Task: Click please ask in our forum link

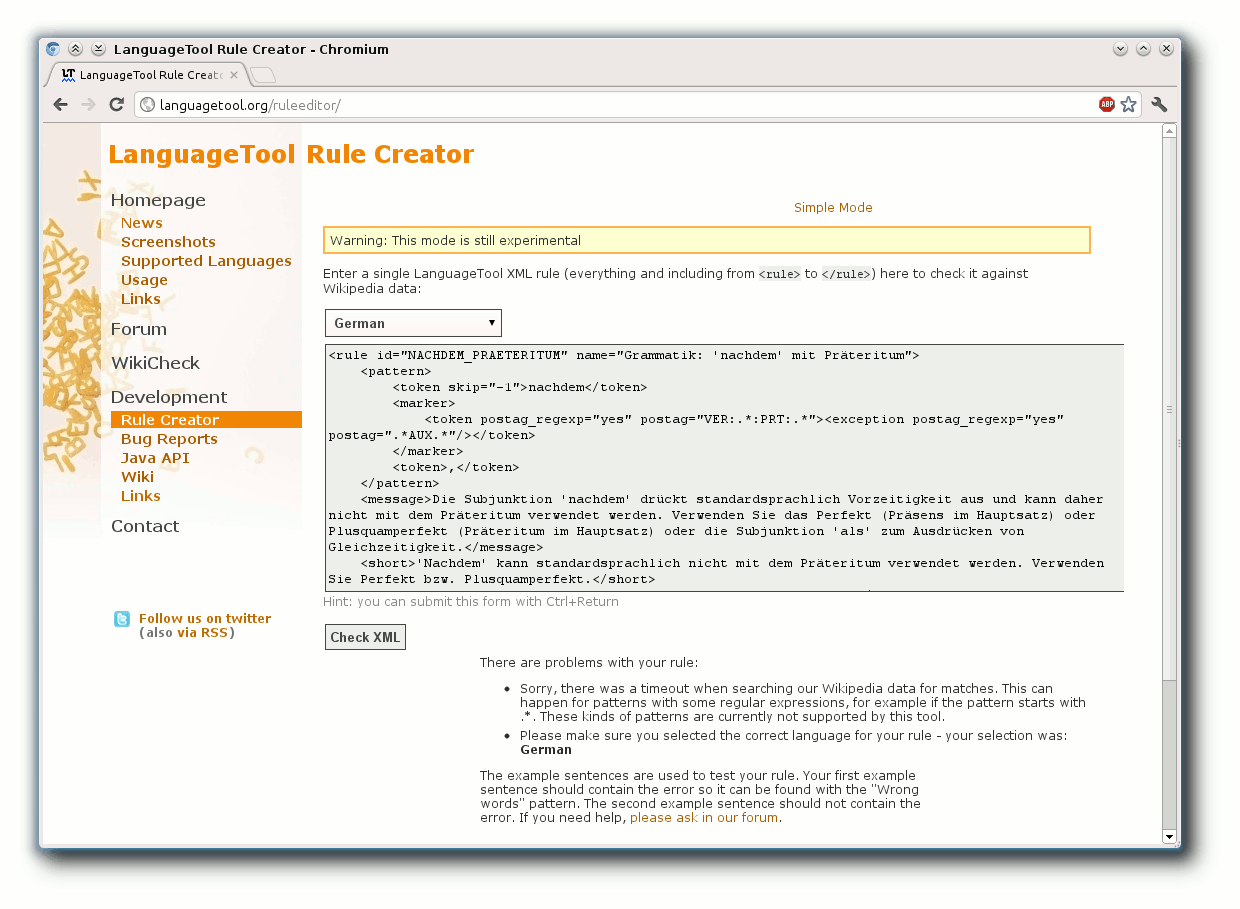Action: coord(704,818)
